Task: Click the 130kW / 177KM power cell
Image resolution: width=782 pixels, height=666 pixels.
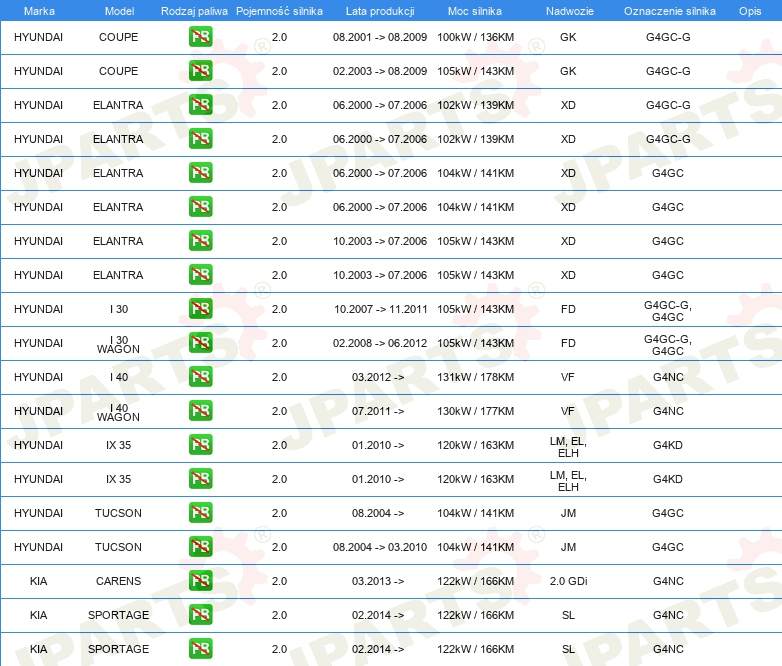Action: pyautogui.click(x=475, y=411)
